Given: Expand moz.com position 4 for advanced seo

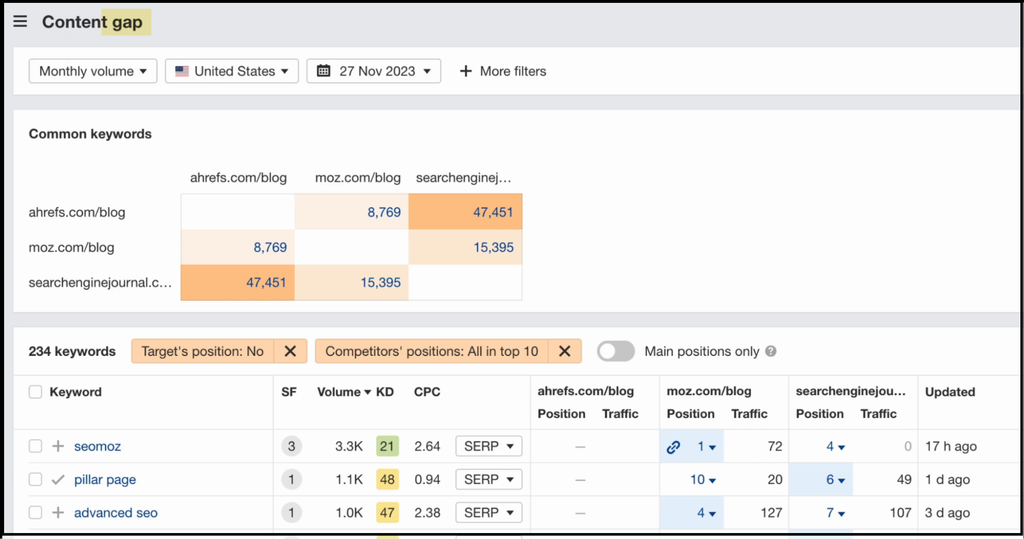Looking at the screenshot, I should [x=707, y=513].
